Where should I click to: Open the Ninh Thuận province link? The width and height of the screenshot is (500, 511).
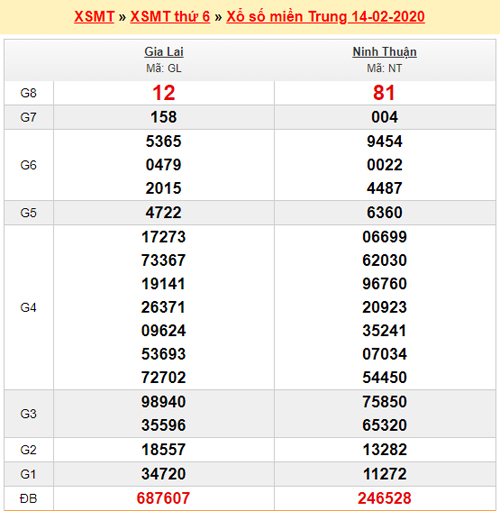384,52
